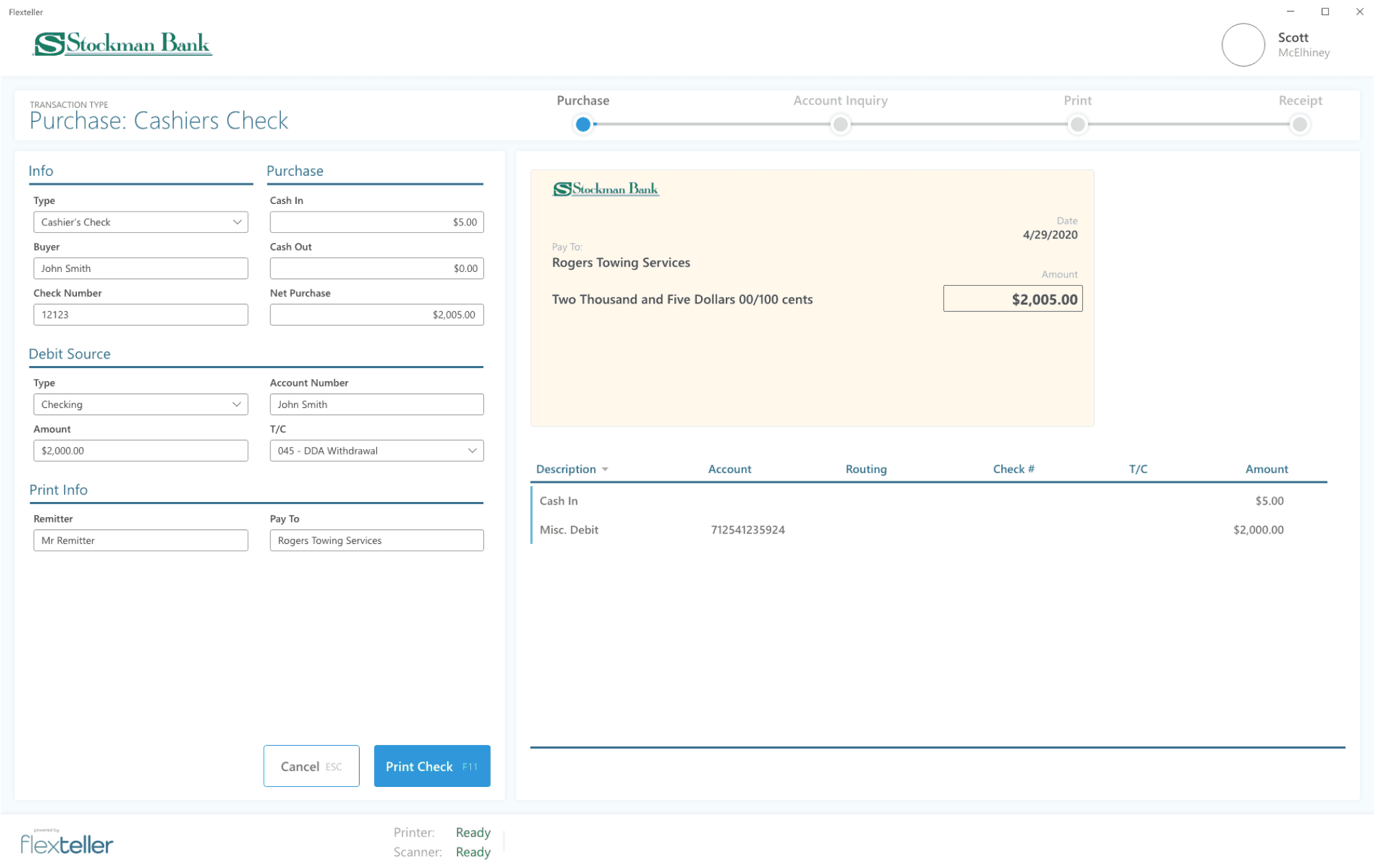Viewport: 1374px width, 868px height.
Task: Edit the Check Number field 12123
Action: pos(141,315)
